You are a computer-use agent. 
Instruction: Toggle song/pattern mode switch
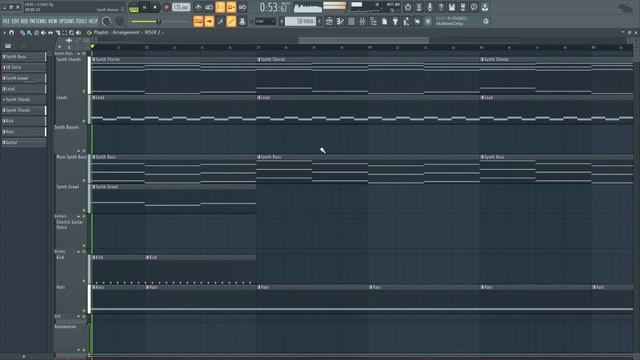(x=133, y=7)
